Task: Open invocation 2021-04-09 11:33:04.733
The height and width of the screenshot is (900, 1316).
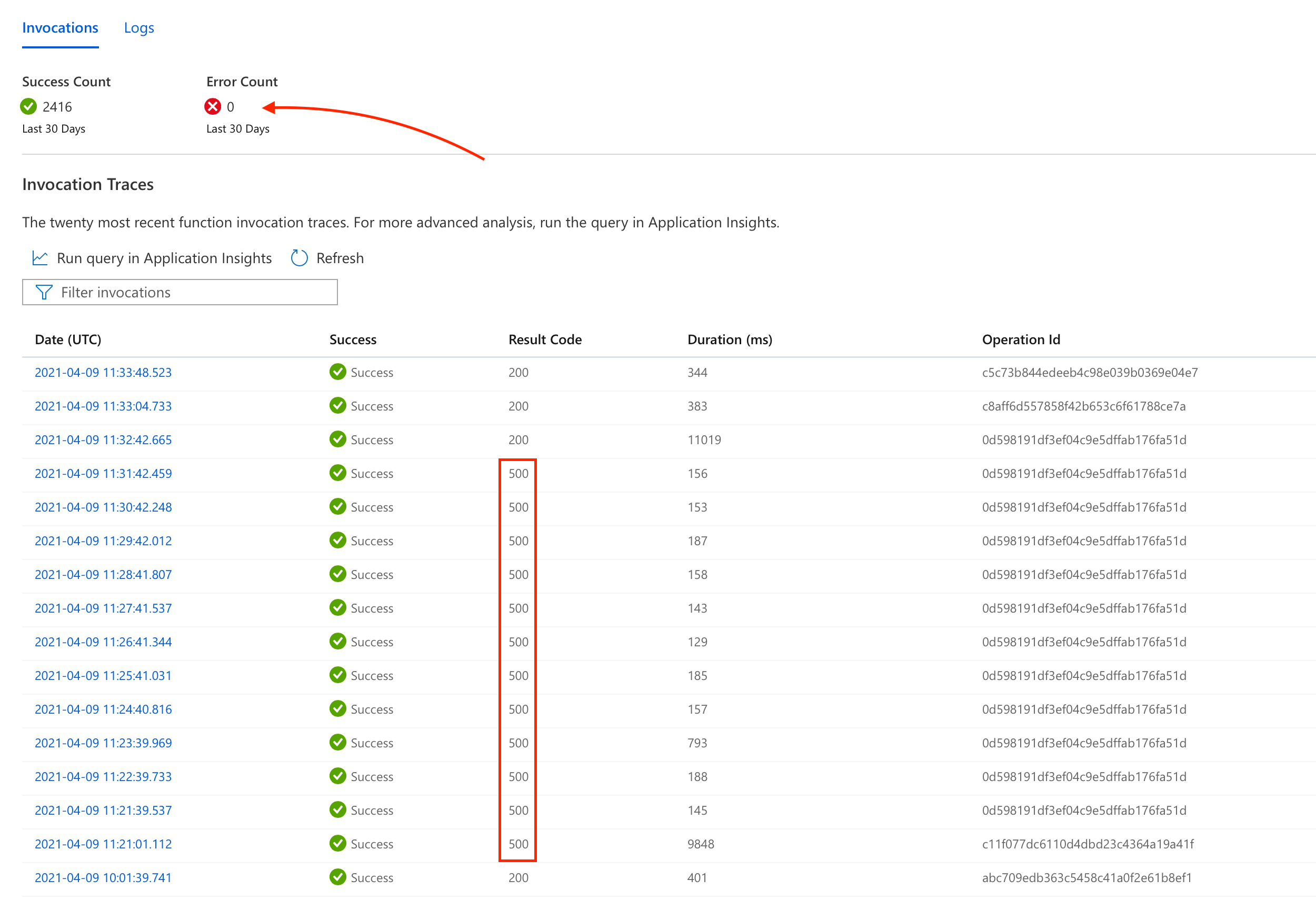Action: (103, 406)
